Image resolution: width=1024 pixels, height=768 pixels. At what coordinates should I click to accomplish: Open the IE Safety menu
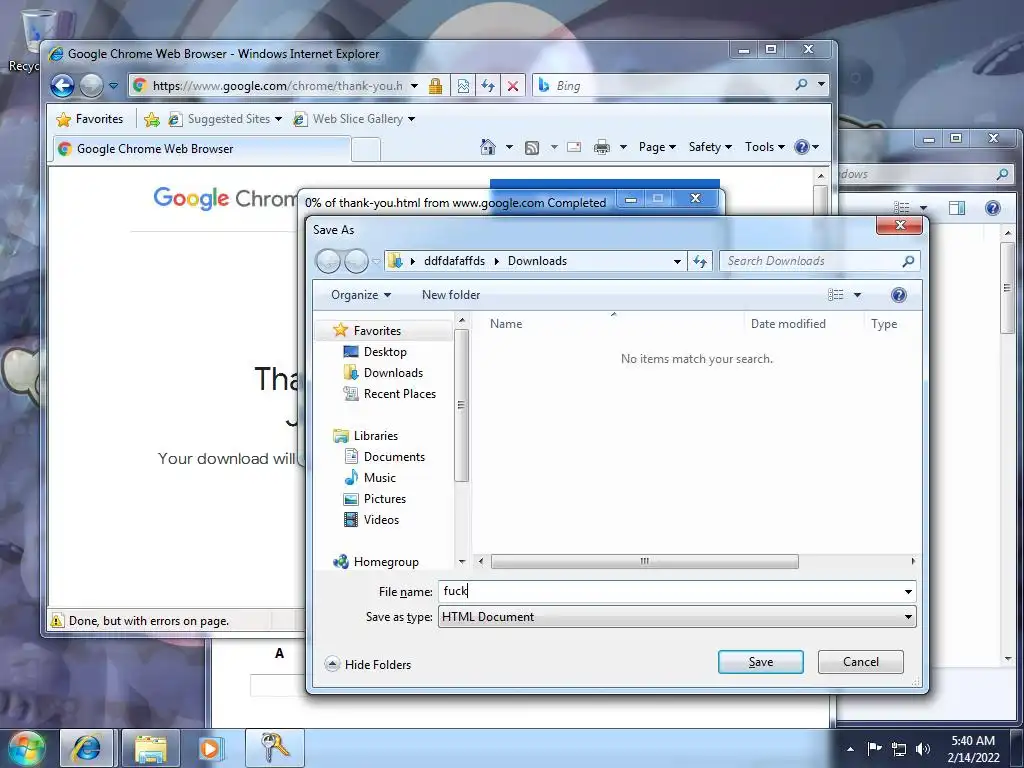tap(710, 147)
